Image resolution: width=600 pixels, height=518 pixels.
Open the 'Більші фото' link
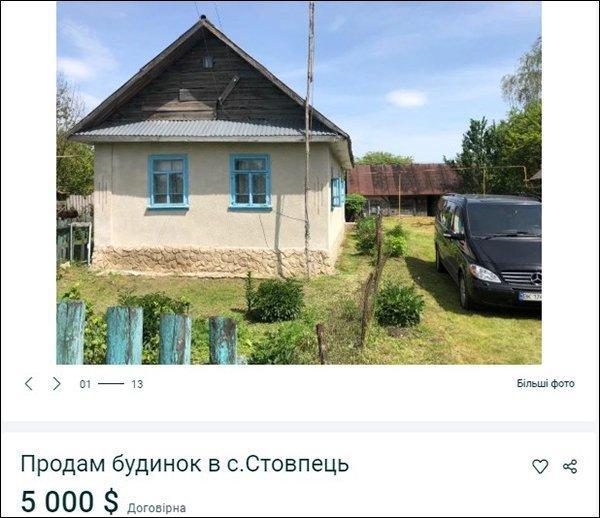[x=546, y=383]
